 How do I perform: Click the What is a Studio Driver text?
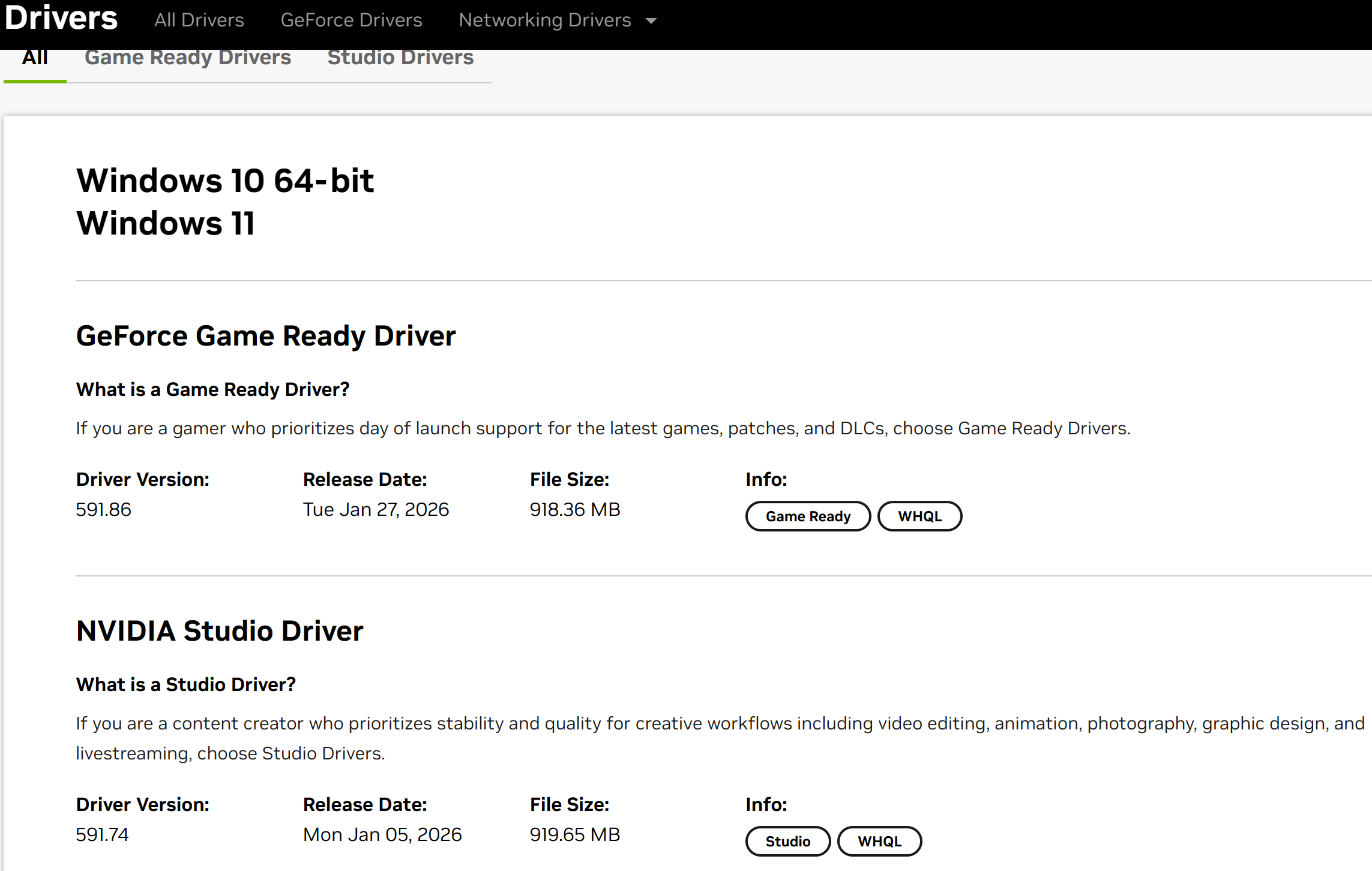click(x=185, y=685)
